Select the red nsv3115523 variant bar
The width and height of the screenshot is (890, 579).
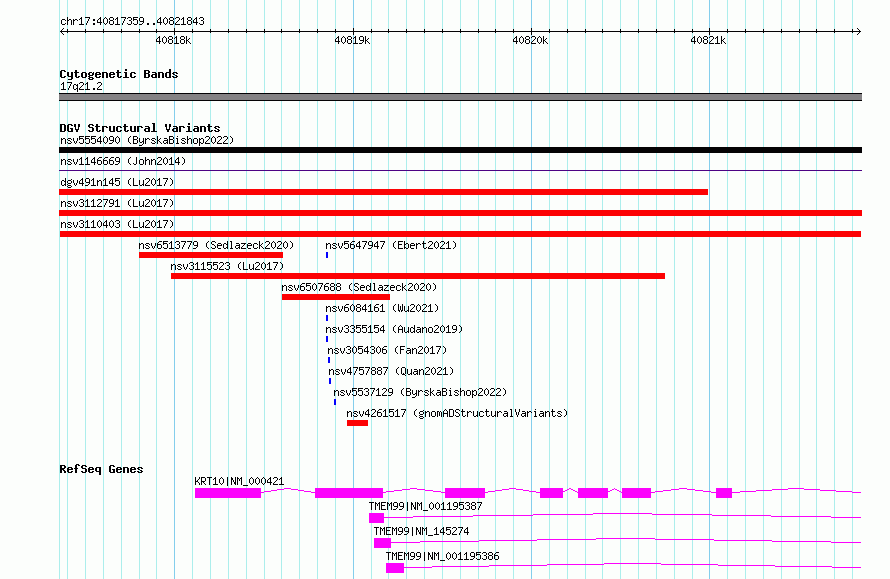point(418,276)
